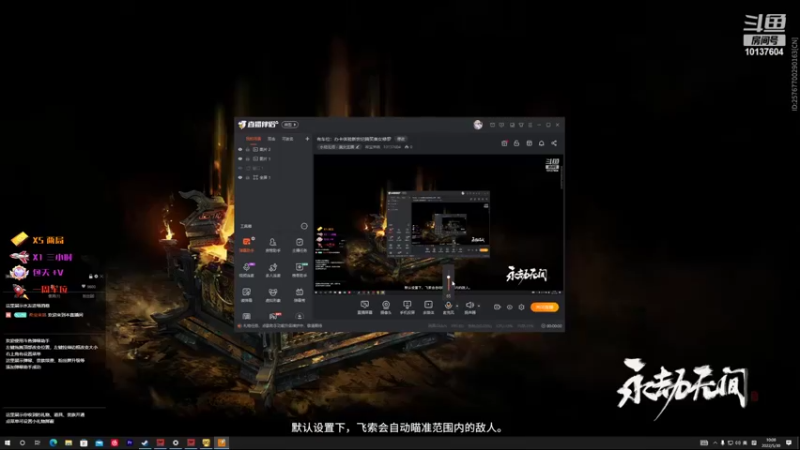Open the grid icon next to the bell
800x450 pixels.
pyautogui.click(x=529, y=143)
